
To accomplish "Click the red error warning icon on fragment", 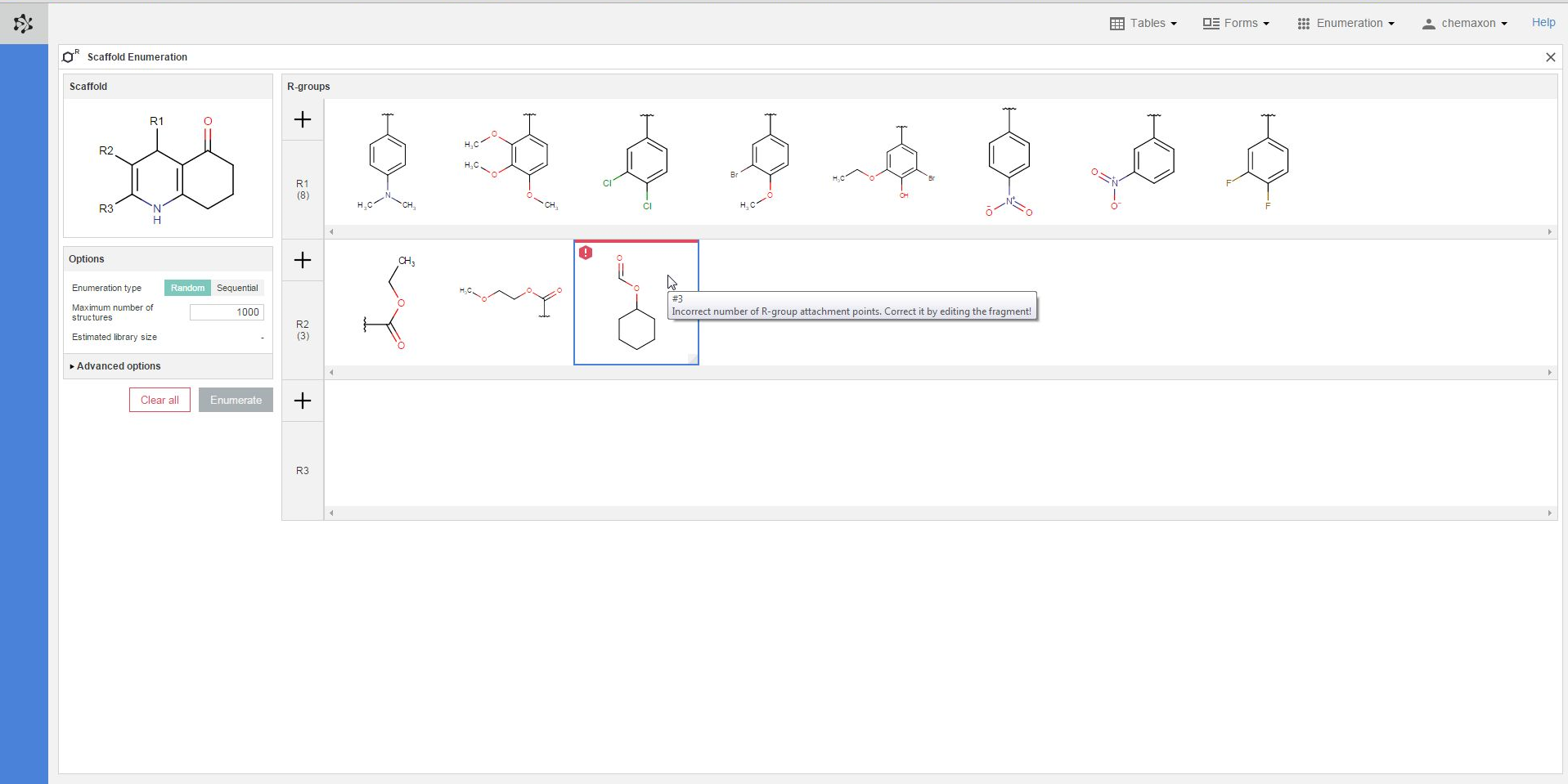I will (586, 253).
